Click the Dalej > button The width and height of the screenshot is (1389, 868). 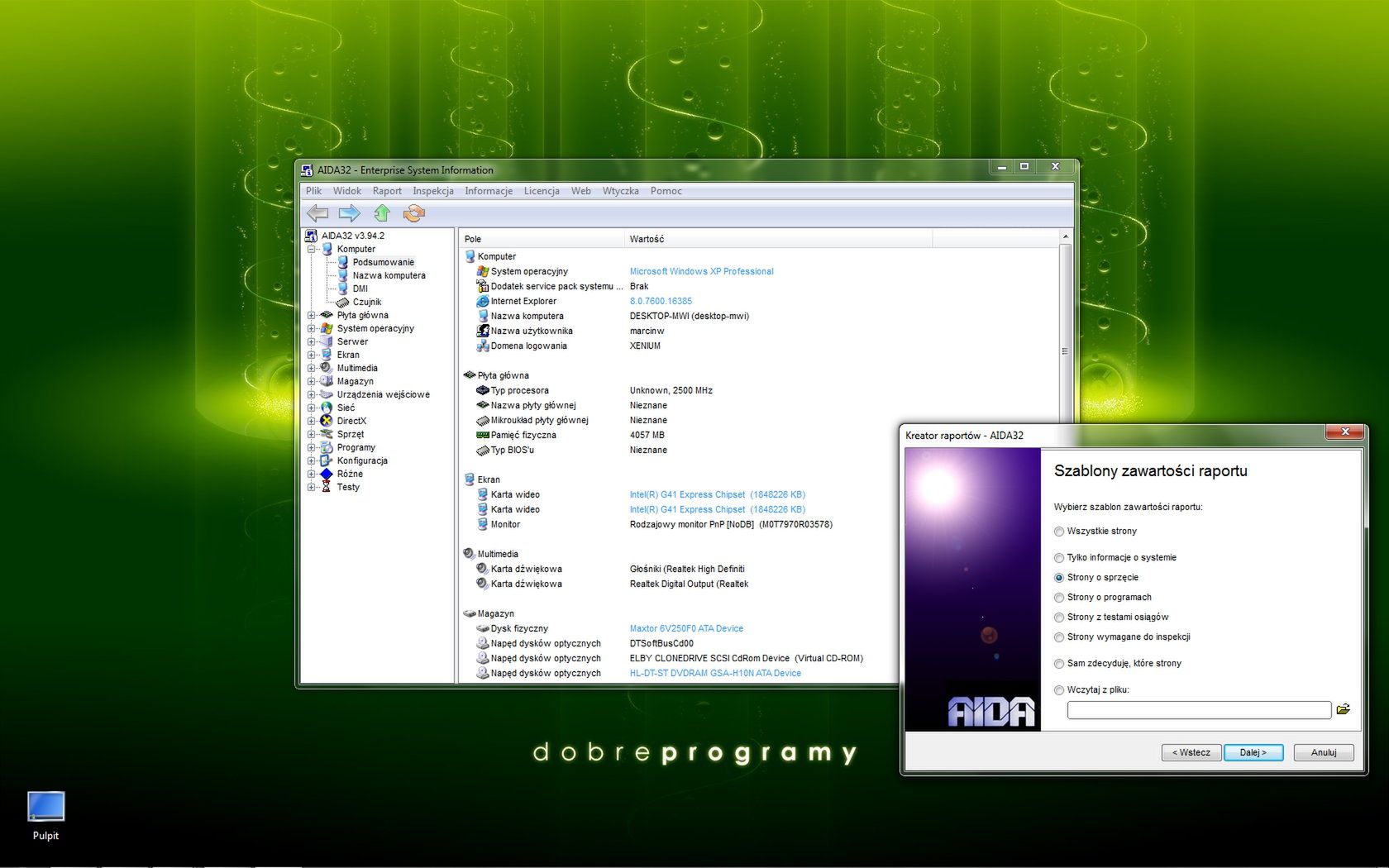point(1253,752)
